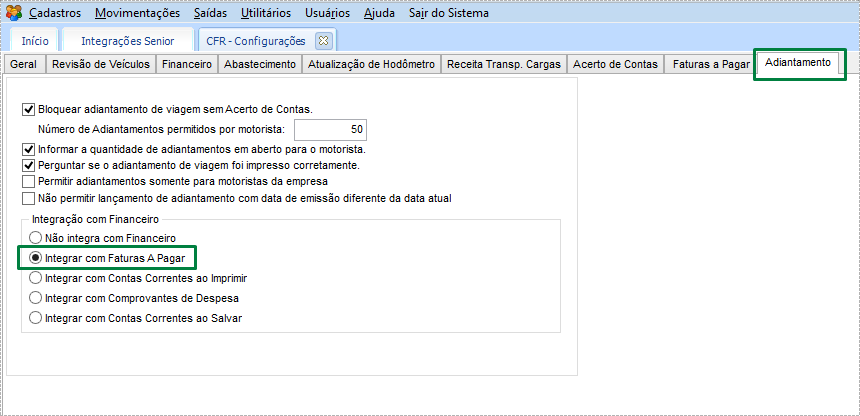Close the CFR - Configurações tab
Viewport: 860px width, 416px height.
(x=323, y=40)
